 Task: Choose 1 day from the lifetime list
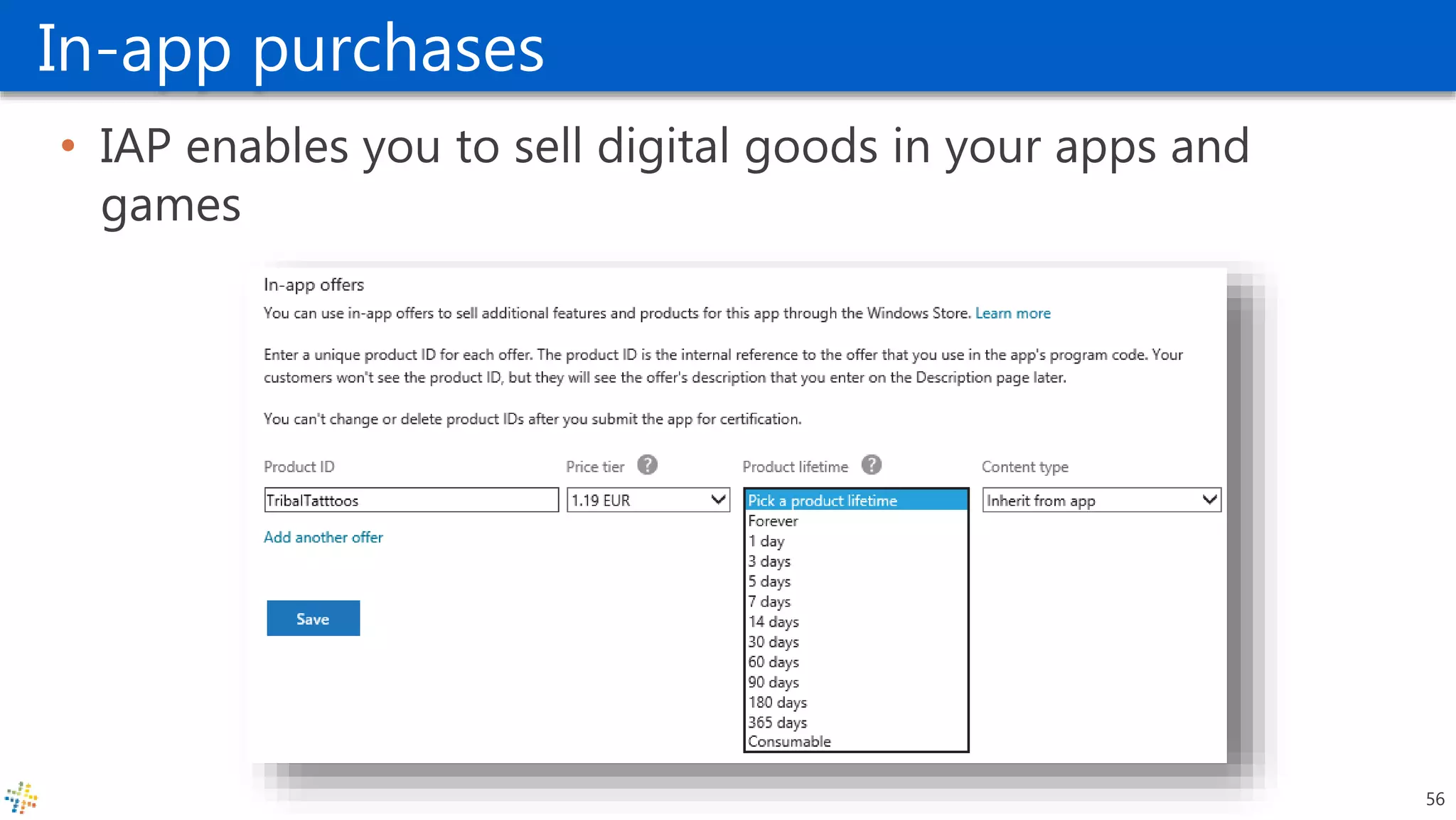pyautogui.click(x=856, y=541)
